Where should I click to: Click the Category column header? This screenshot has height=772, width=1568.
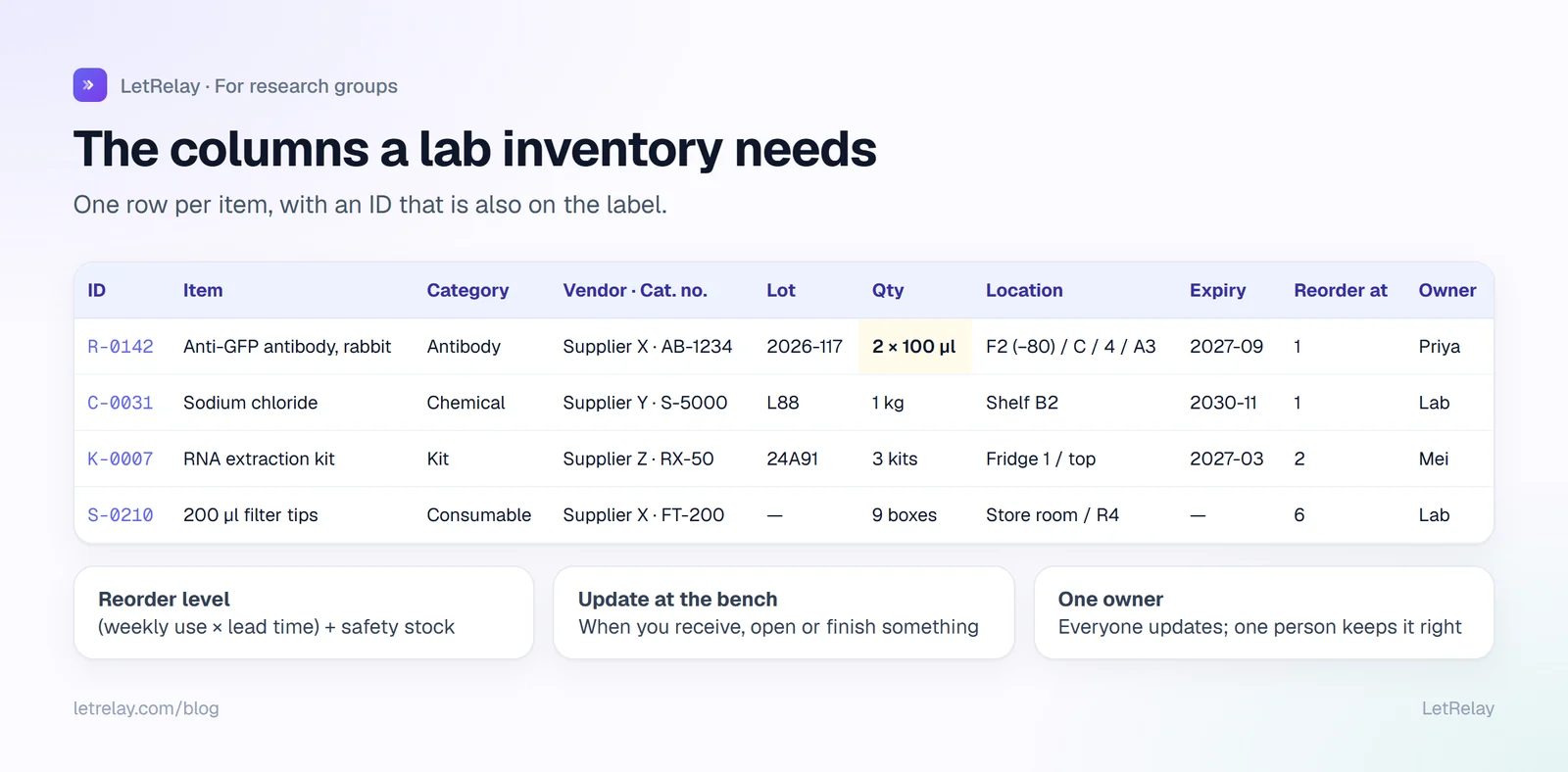467,290
